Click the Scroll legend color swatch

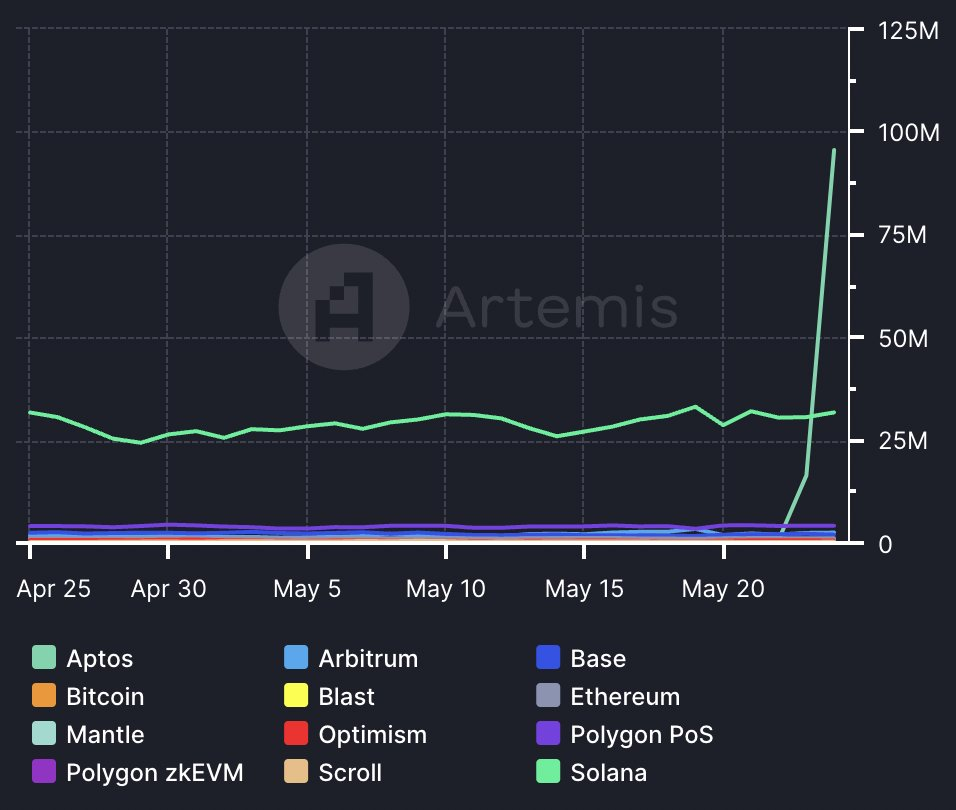tap(296, 772)
